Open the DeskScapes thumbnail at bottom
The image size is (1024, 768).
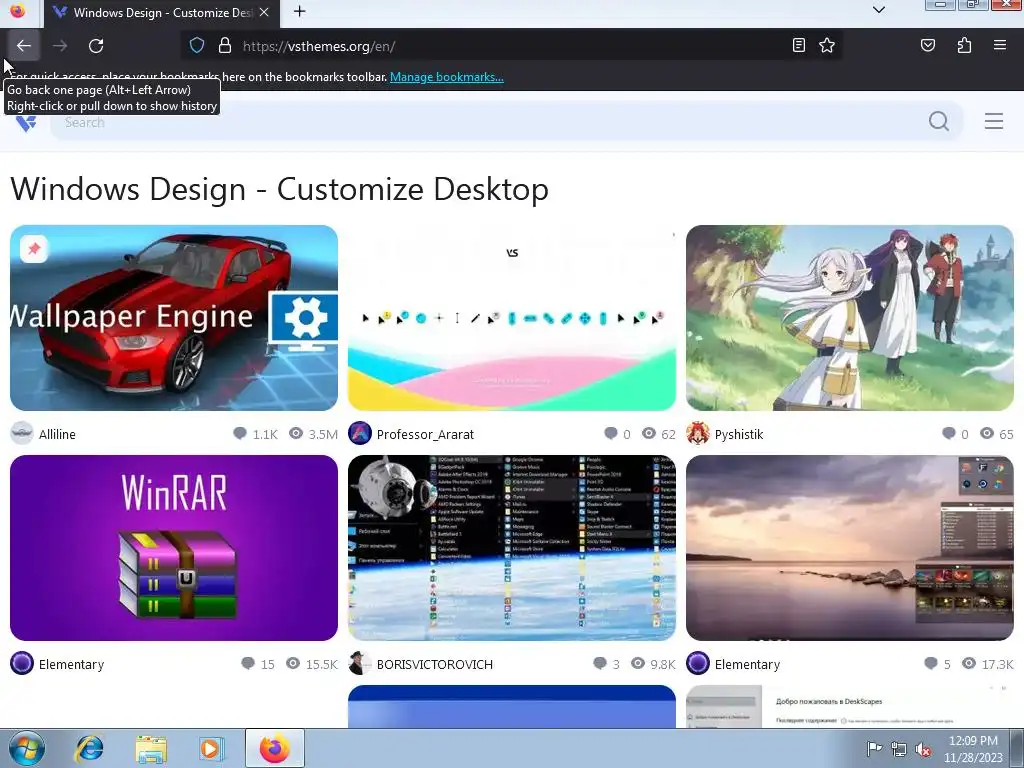tap(850, 707)
